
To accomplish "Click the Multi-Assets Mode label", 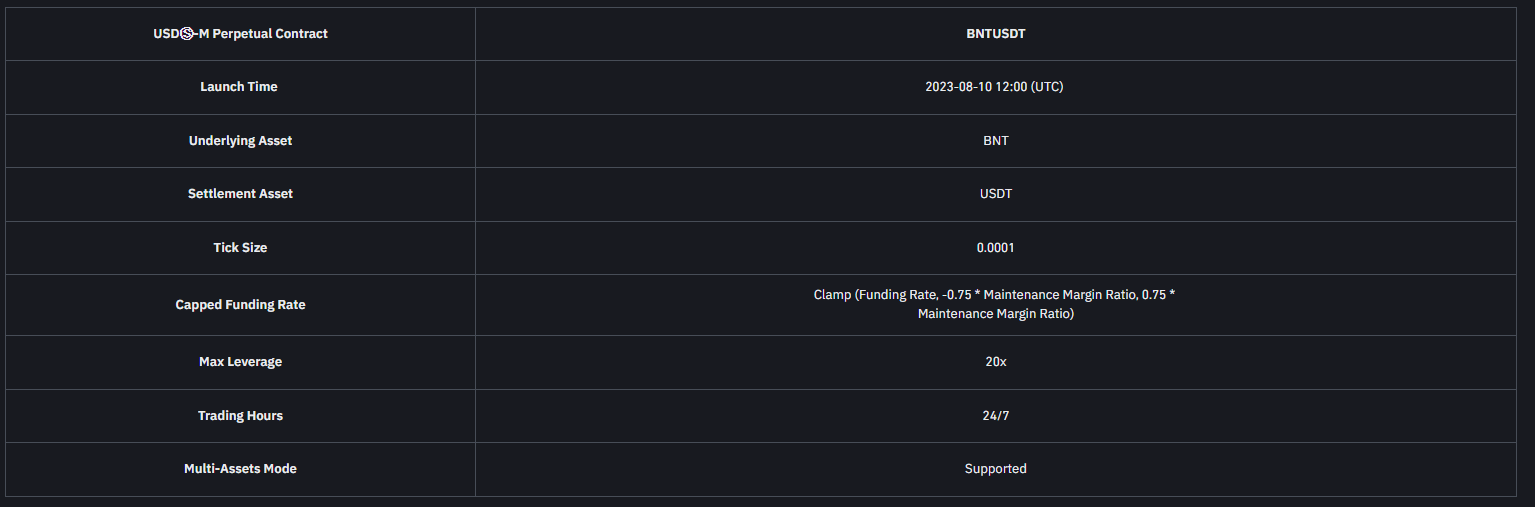I will [240, 469].
